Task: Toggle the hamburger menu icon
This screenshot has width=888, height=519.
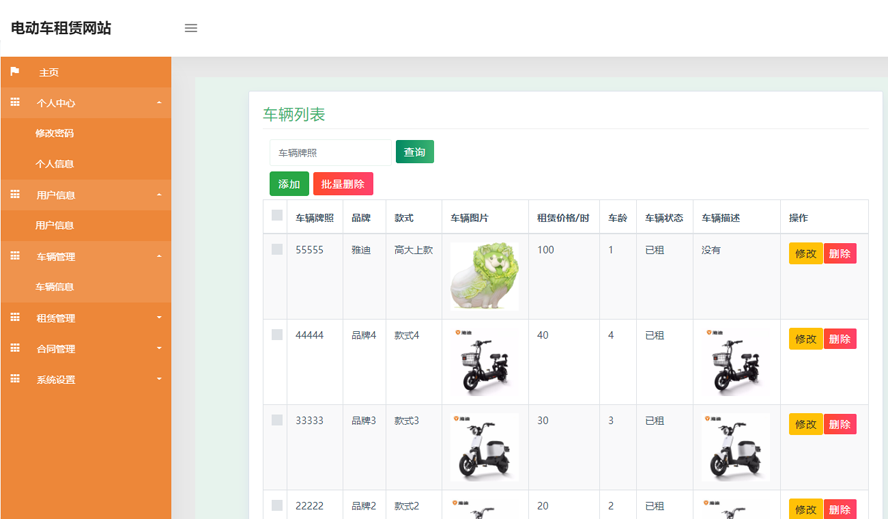Action: pos(191,28)
